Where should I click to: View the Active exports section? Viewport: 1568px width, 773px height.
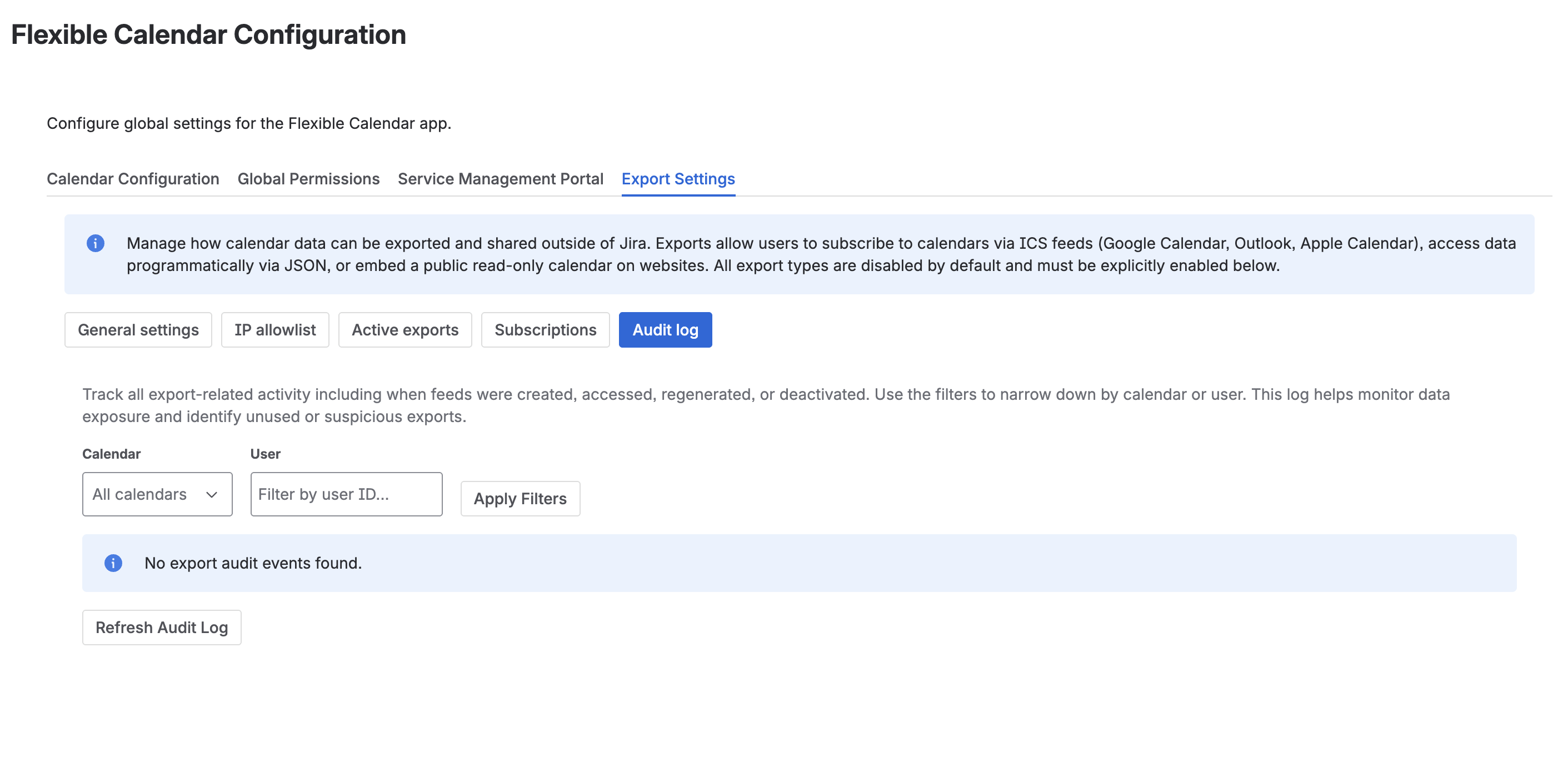[404, 329]
